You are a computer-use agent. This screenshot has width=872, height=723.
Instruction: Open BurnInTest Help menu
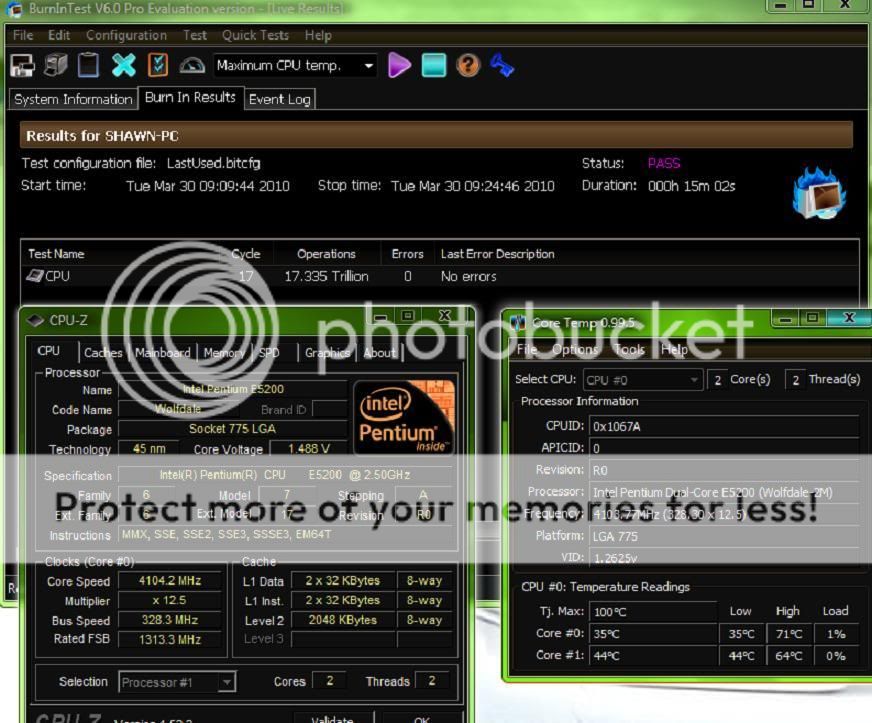tap(318, 35)
